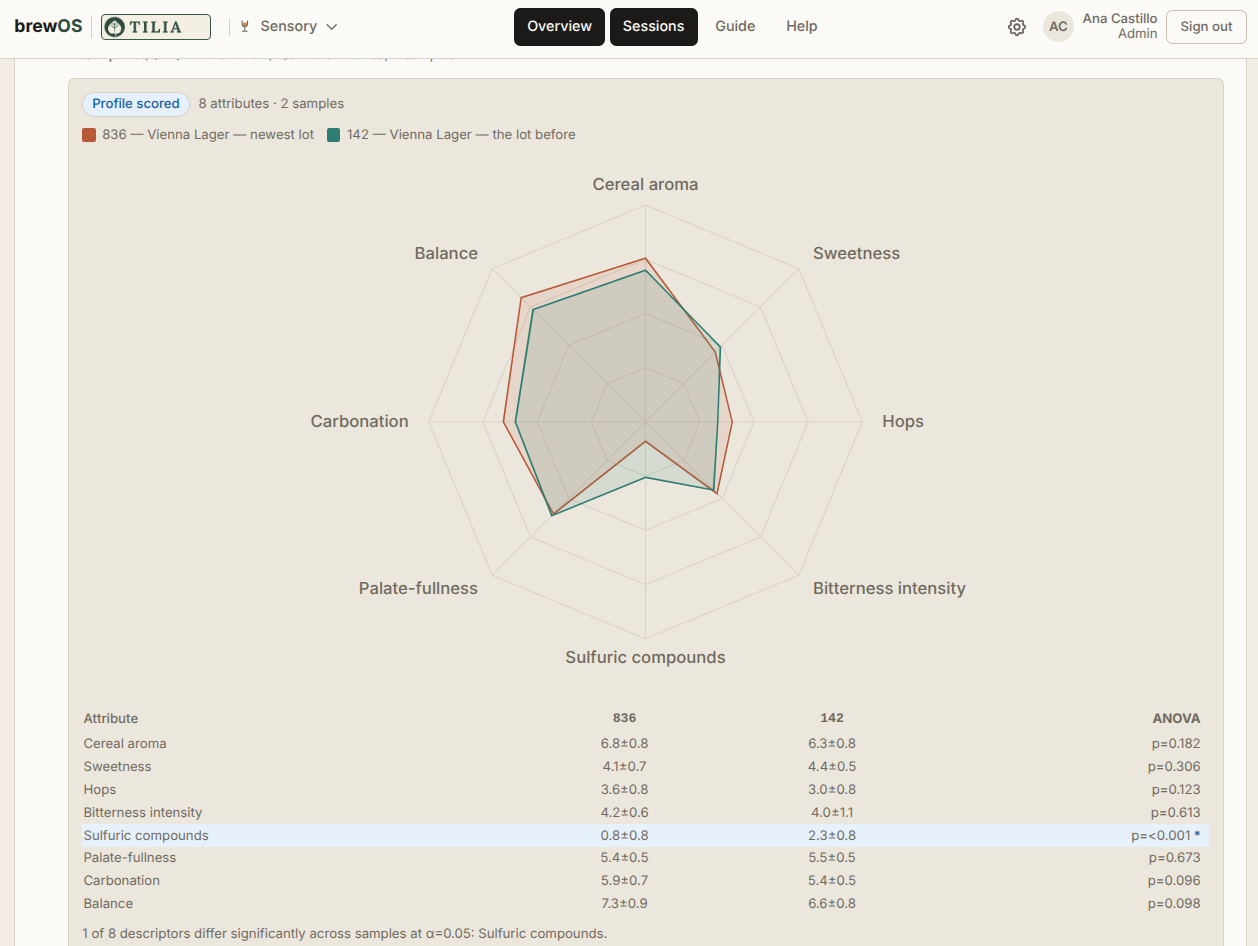Image resolution: width=1258 pixels, height=946 pixels.
Task: Toggle legend entry 836 Vienna Lager newest lot
Action: point(198,135)
